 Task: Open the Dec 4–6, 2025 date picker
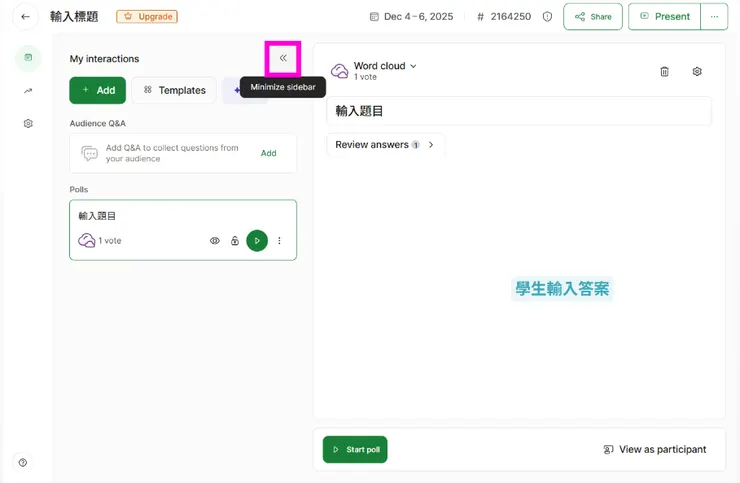[x=411, y=17]
